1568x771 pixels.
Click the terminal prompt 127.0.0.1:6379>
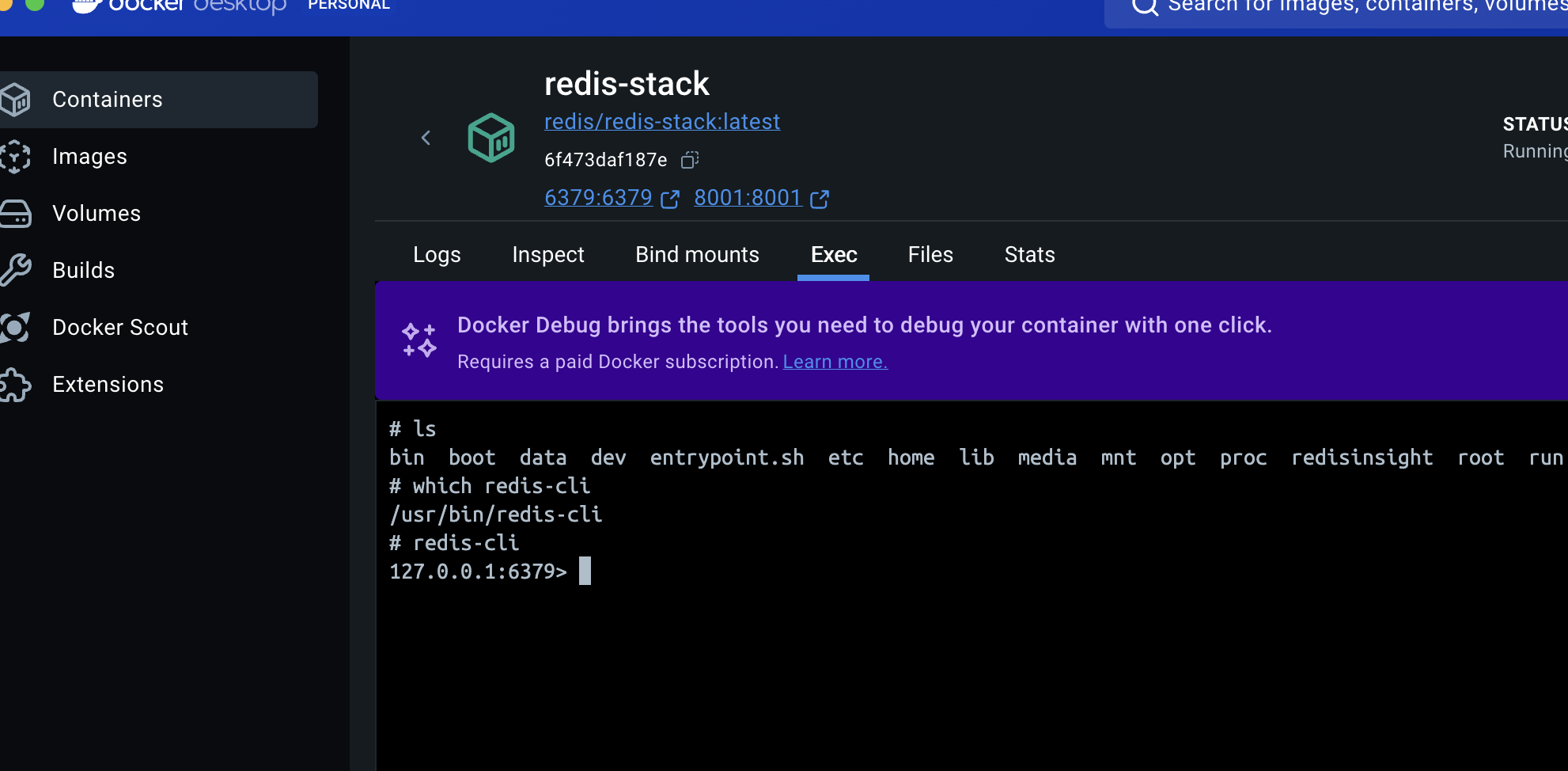tap(478, 572)
